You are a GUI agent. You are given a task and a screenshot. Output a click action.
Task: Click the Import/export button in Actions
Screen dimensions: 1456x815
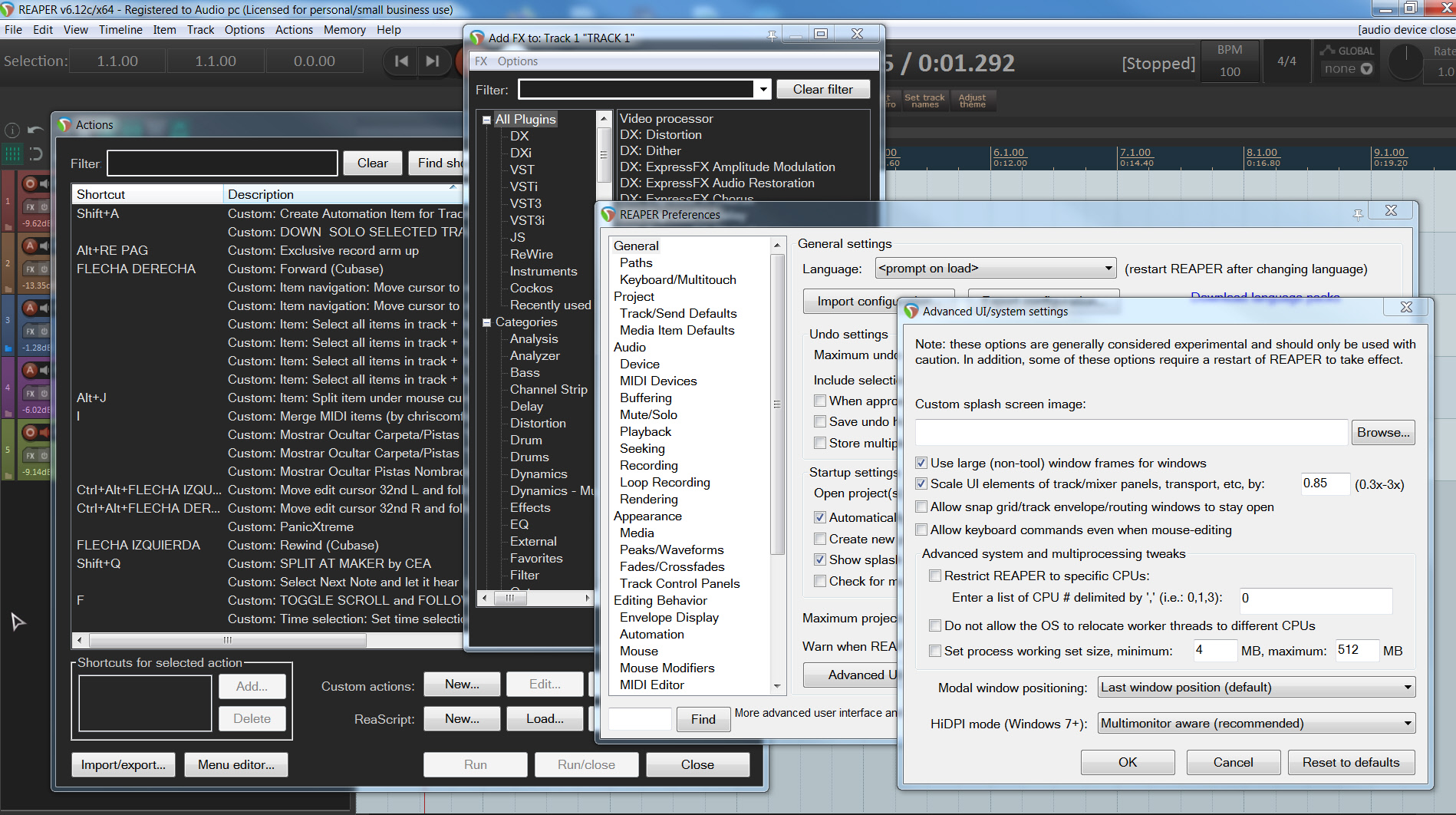click(x=124, y=764)
